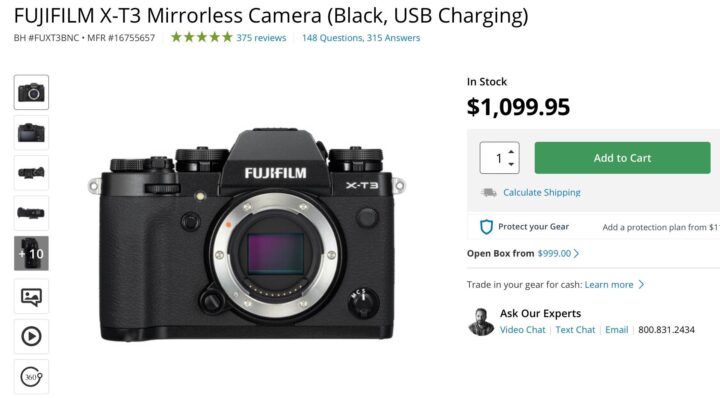Screen dimensions: 720x398
Task: Click the Protect your Gear shield icon
Action: click(x=486, y=227)
